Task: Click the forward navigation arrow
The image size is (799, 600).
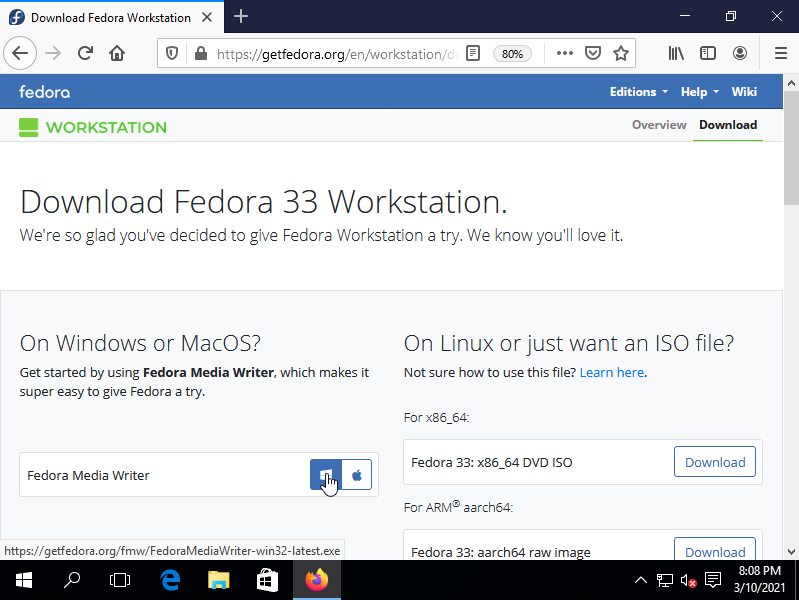Action: (x=53, y=53)
